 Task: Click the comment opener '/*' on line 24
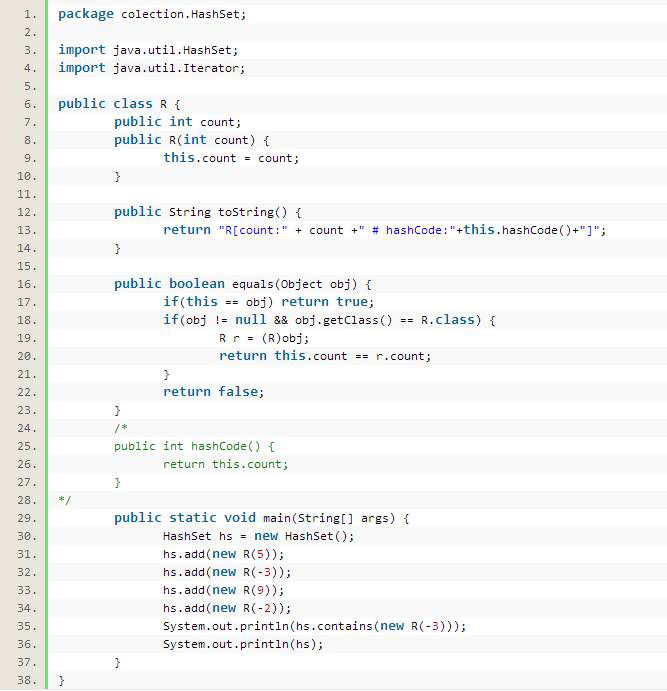click(121, 428)
